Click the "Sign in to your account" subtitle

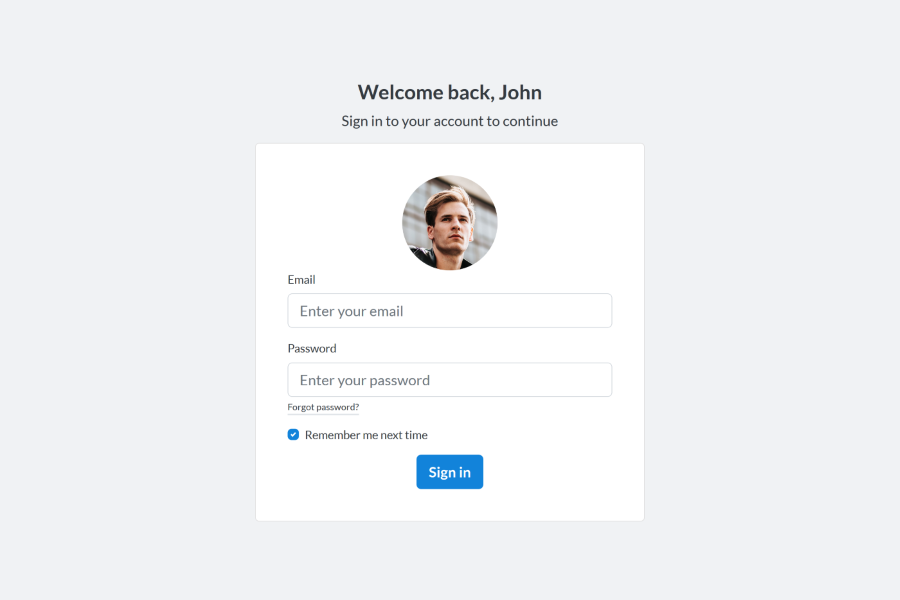[449, 121]
